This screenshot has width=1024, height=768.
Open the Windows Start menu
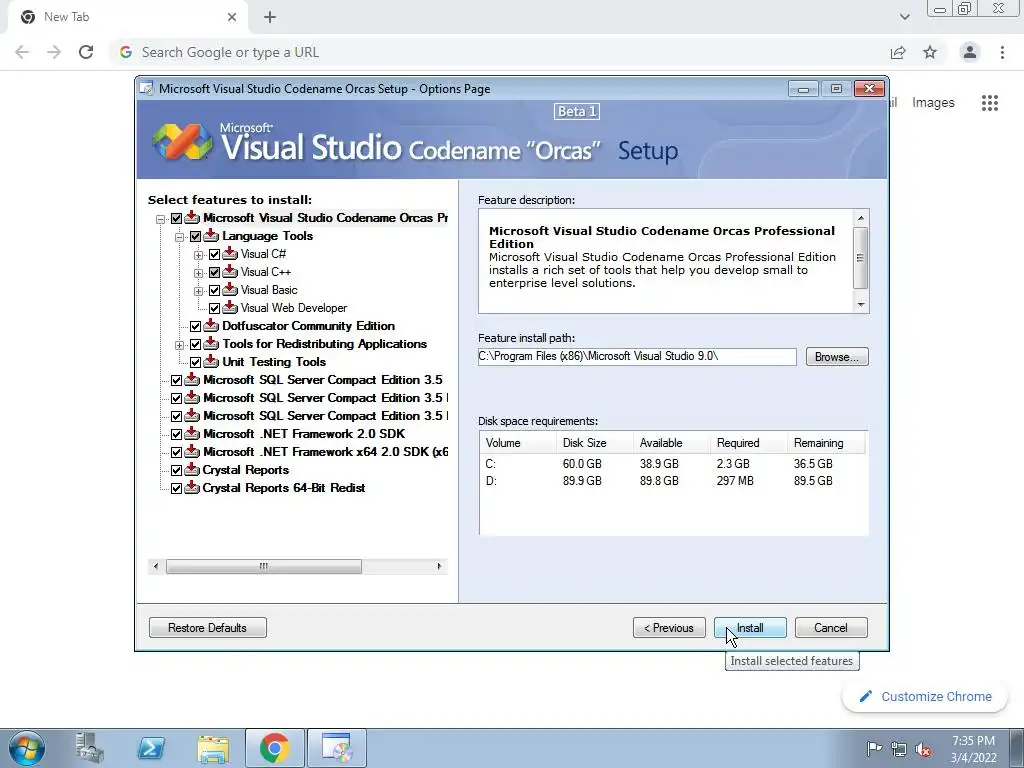27,748
